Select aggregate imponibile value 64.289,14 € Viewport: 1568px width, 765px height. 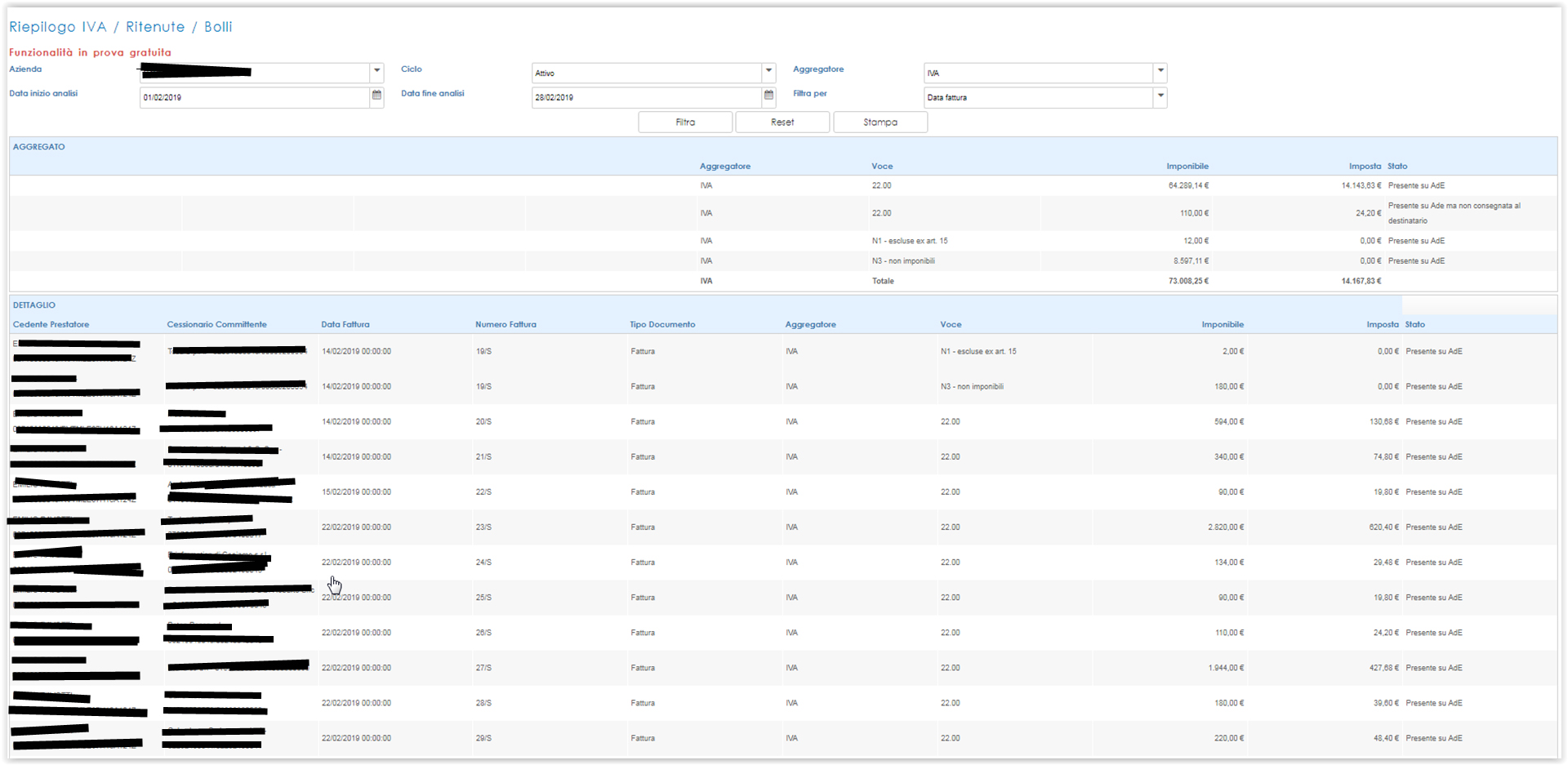tap(1188, 186)
